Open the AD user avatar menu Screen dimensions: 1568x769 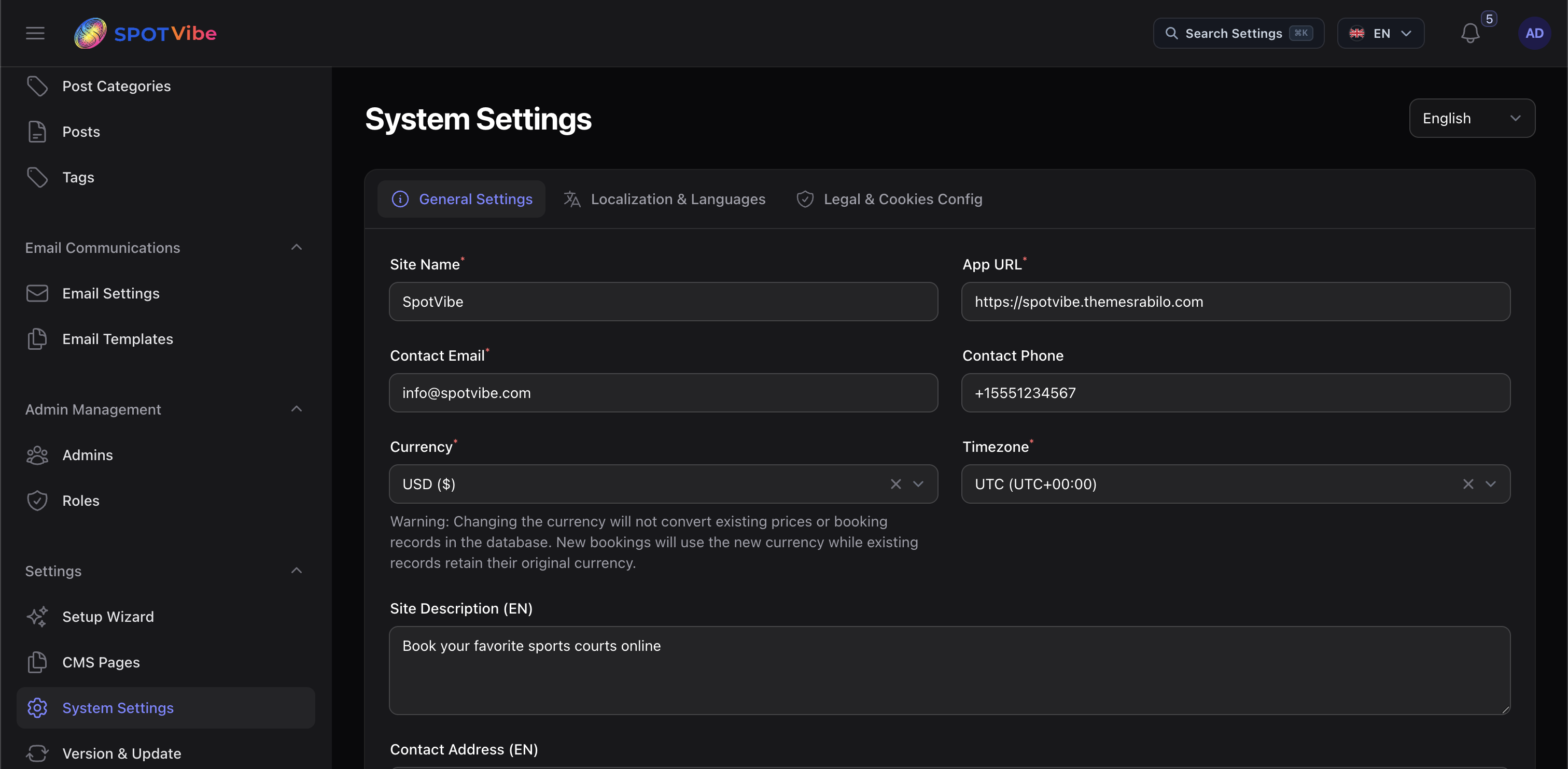(x=1534, y=34)
